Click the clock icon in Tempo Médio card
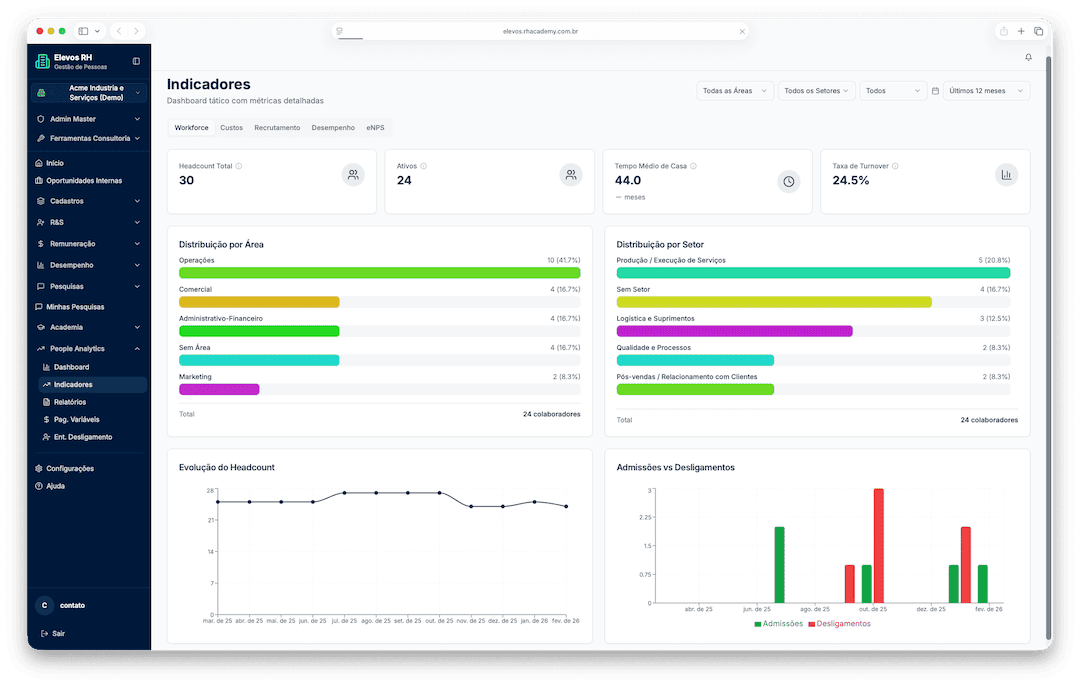This screenshot has height=686, width=1080. coord(788,181)
